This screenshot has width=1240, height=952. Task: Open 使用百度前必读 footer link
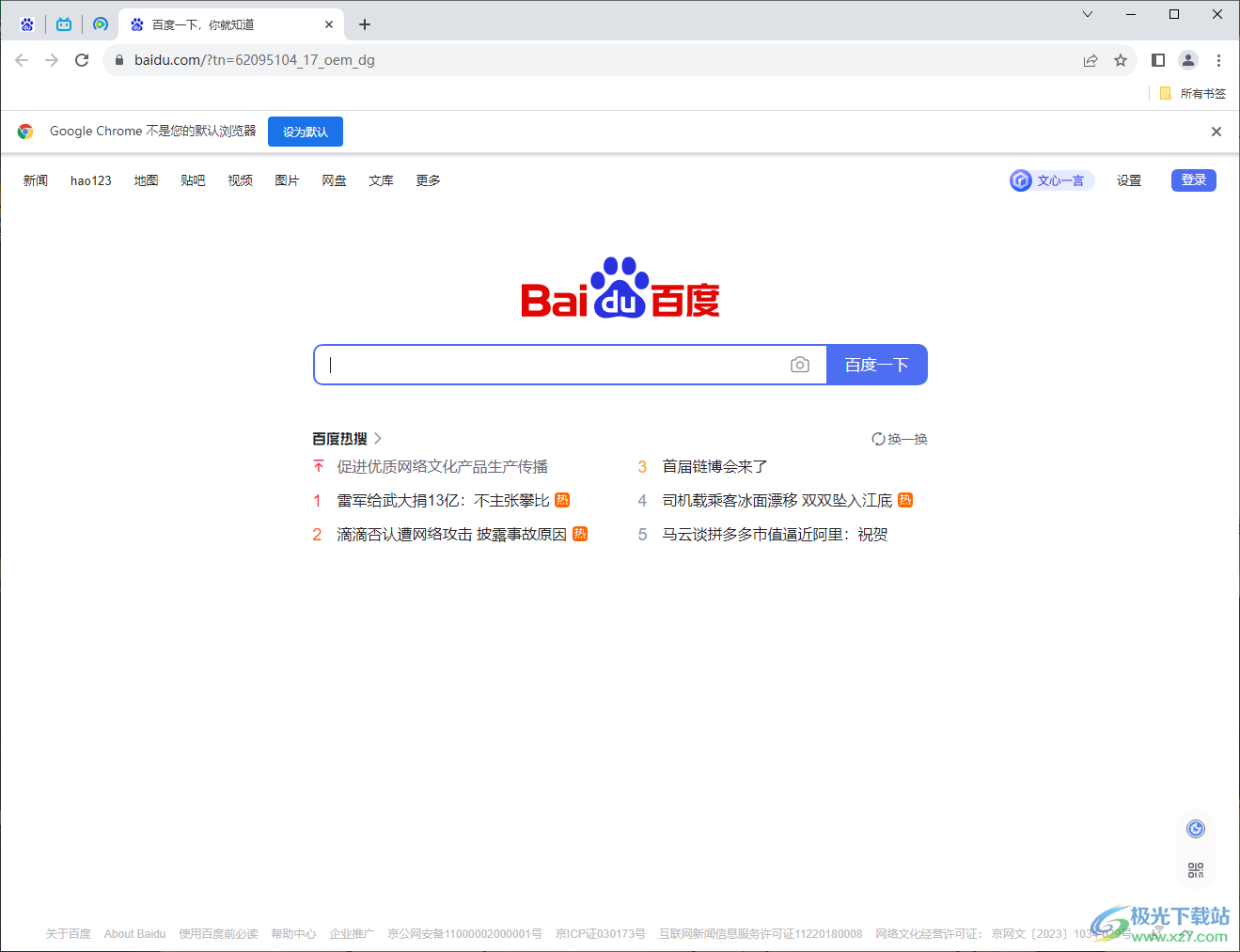(218, 934)
